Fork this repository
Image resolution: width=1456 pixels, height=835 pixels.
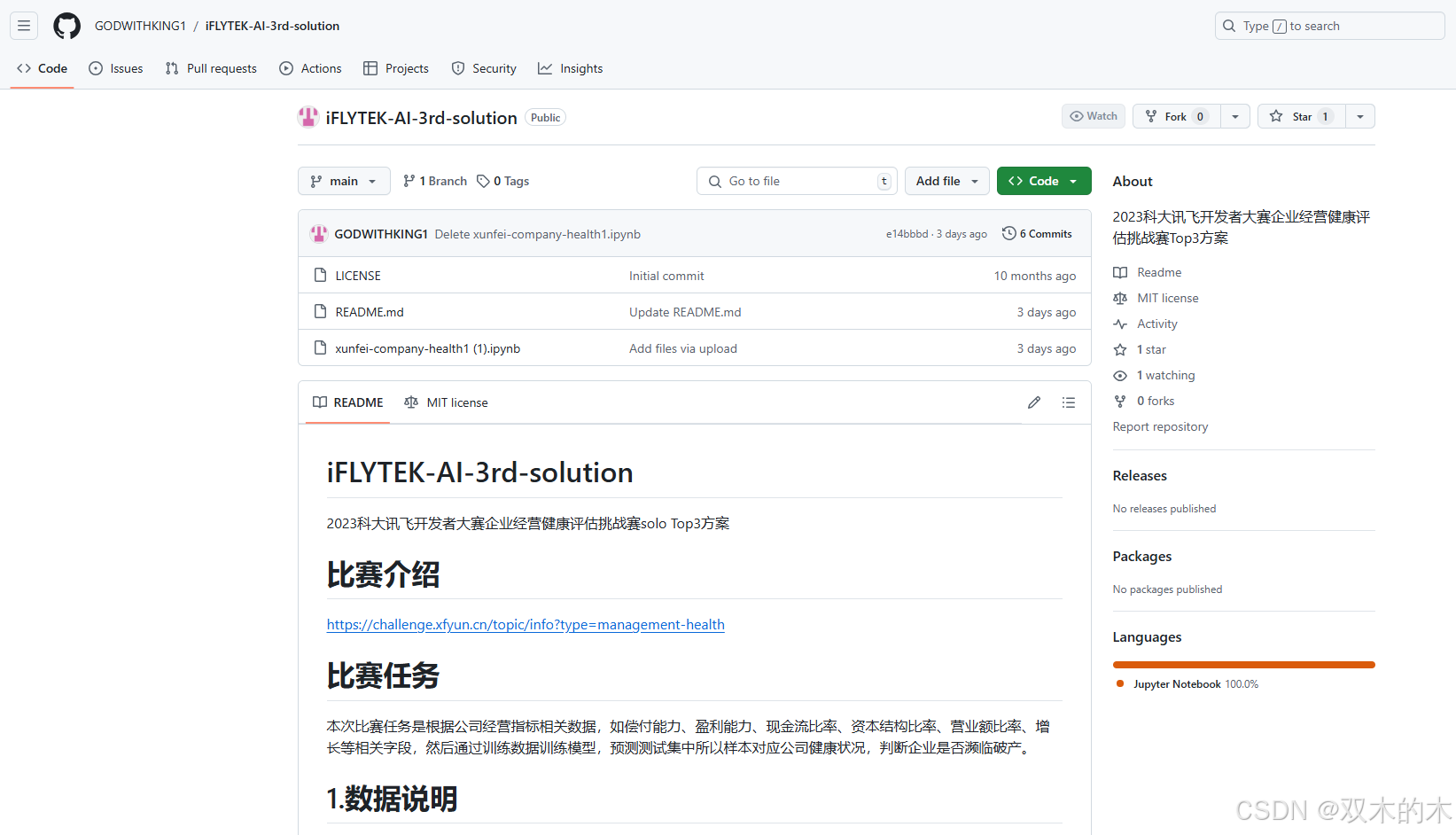click(x=1177, y=116)
